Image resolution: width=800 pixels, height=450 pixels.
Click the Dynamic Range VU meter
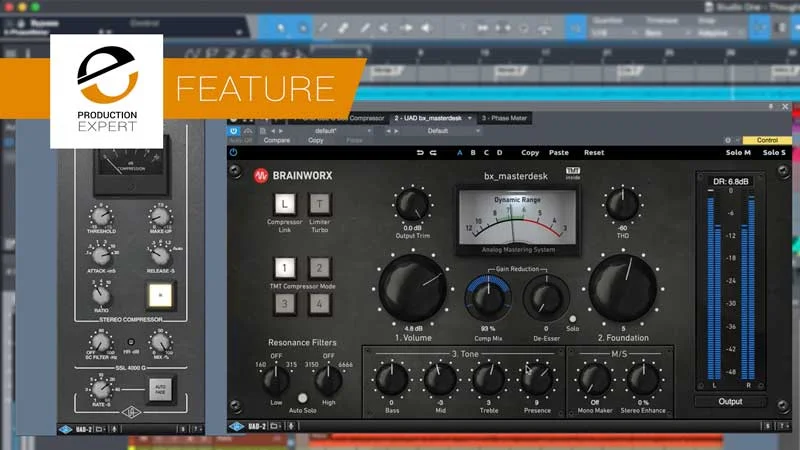point(517,219)
